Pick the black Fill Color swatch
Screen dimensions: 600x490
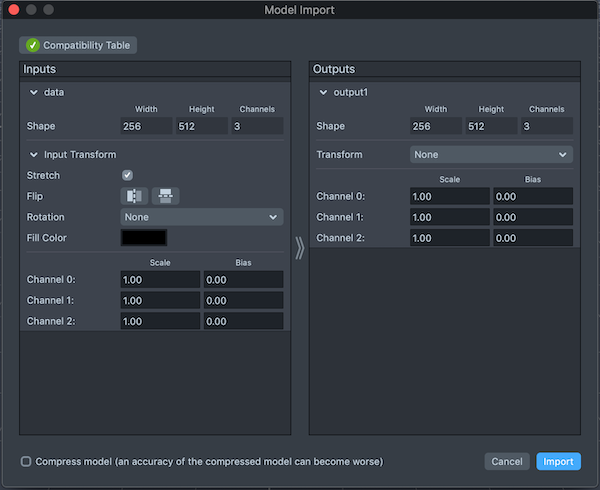tap(143, 238)
